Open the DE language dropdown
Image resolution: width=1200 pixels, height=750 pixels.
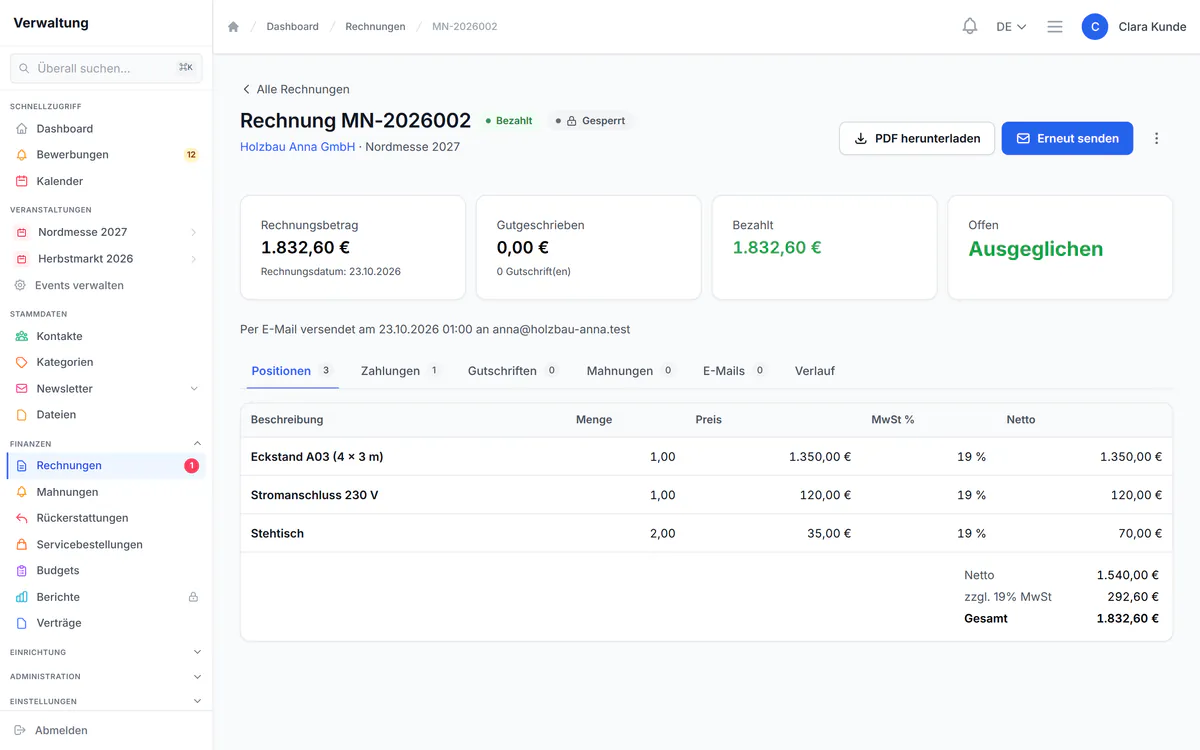tap(1011, 27)
